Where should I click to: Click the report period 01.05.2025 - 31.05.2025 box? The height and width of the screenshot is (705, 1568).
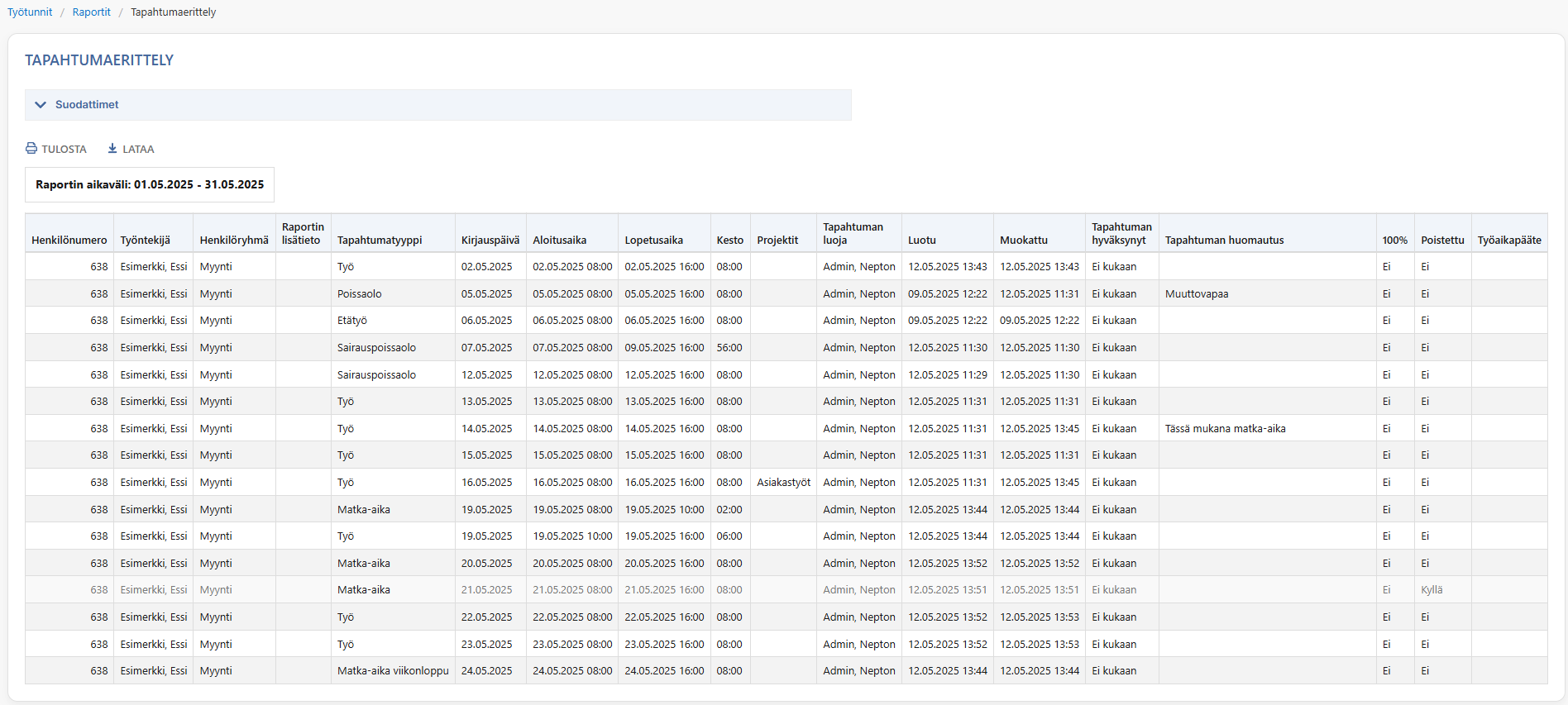coord(150,185)
